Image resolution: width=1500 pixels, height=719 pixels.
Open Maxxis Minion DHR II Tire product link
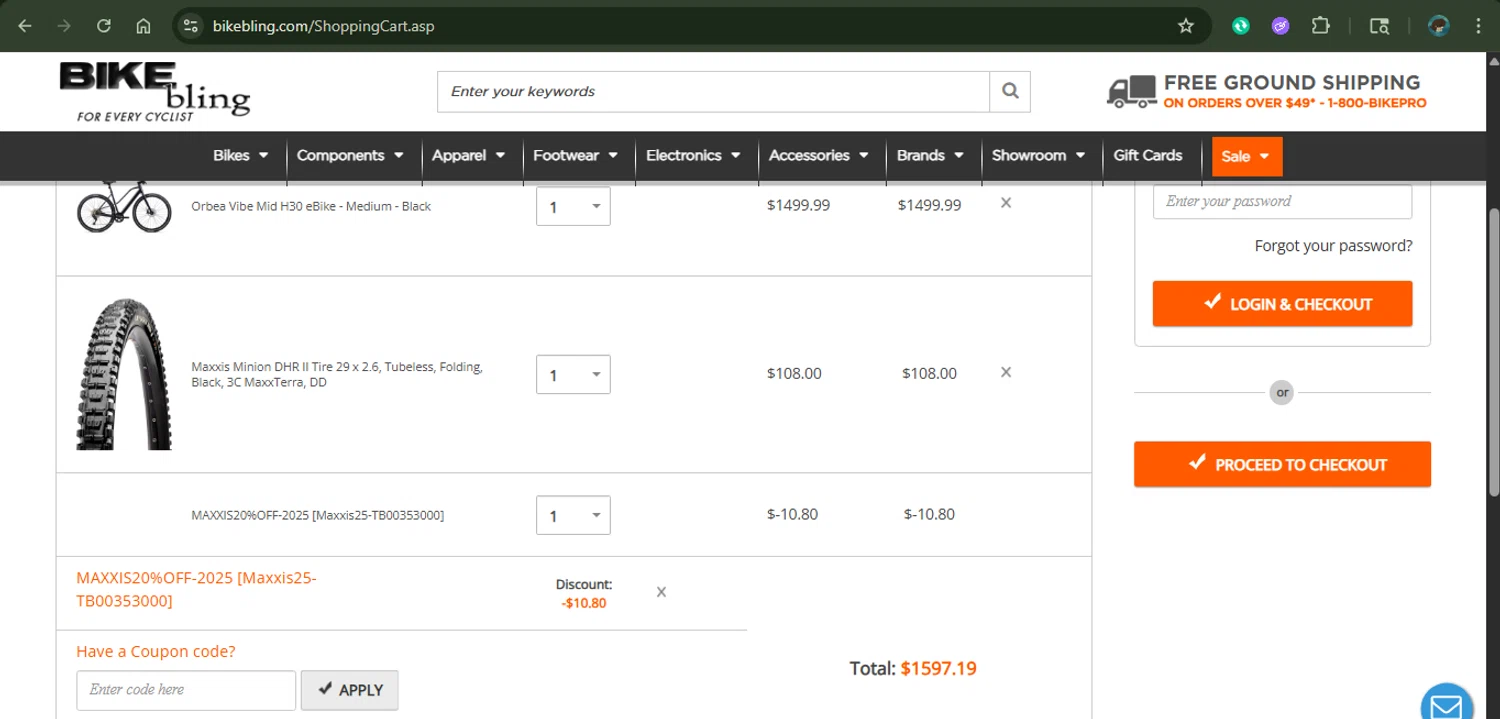(337, 375)
